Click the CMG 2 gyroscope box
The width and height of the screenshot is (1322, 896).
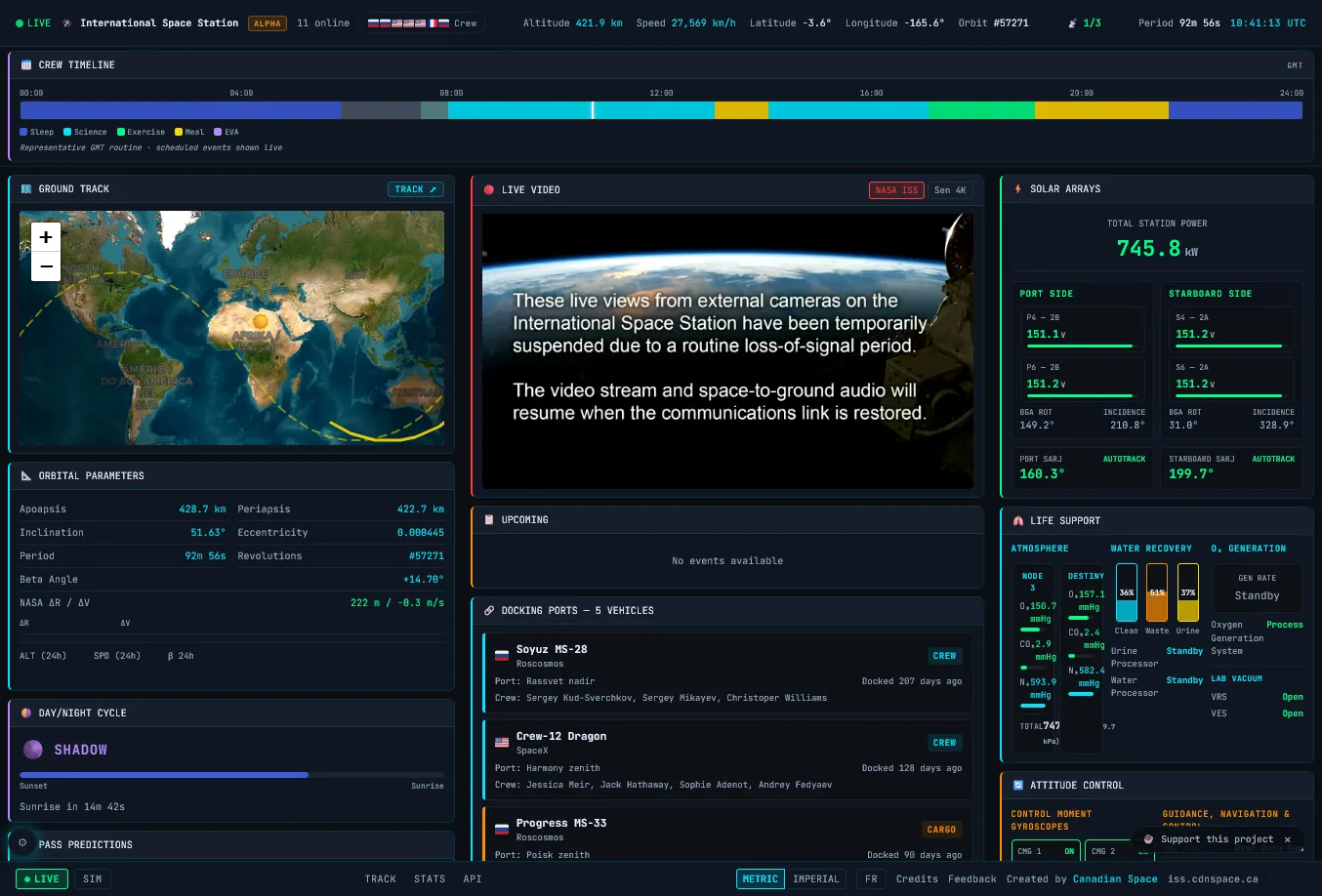(x=1120, y=851)
